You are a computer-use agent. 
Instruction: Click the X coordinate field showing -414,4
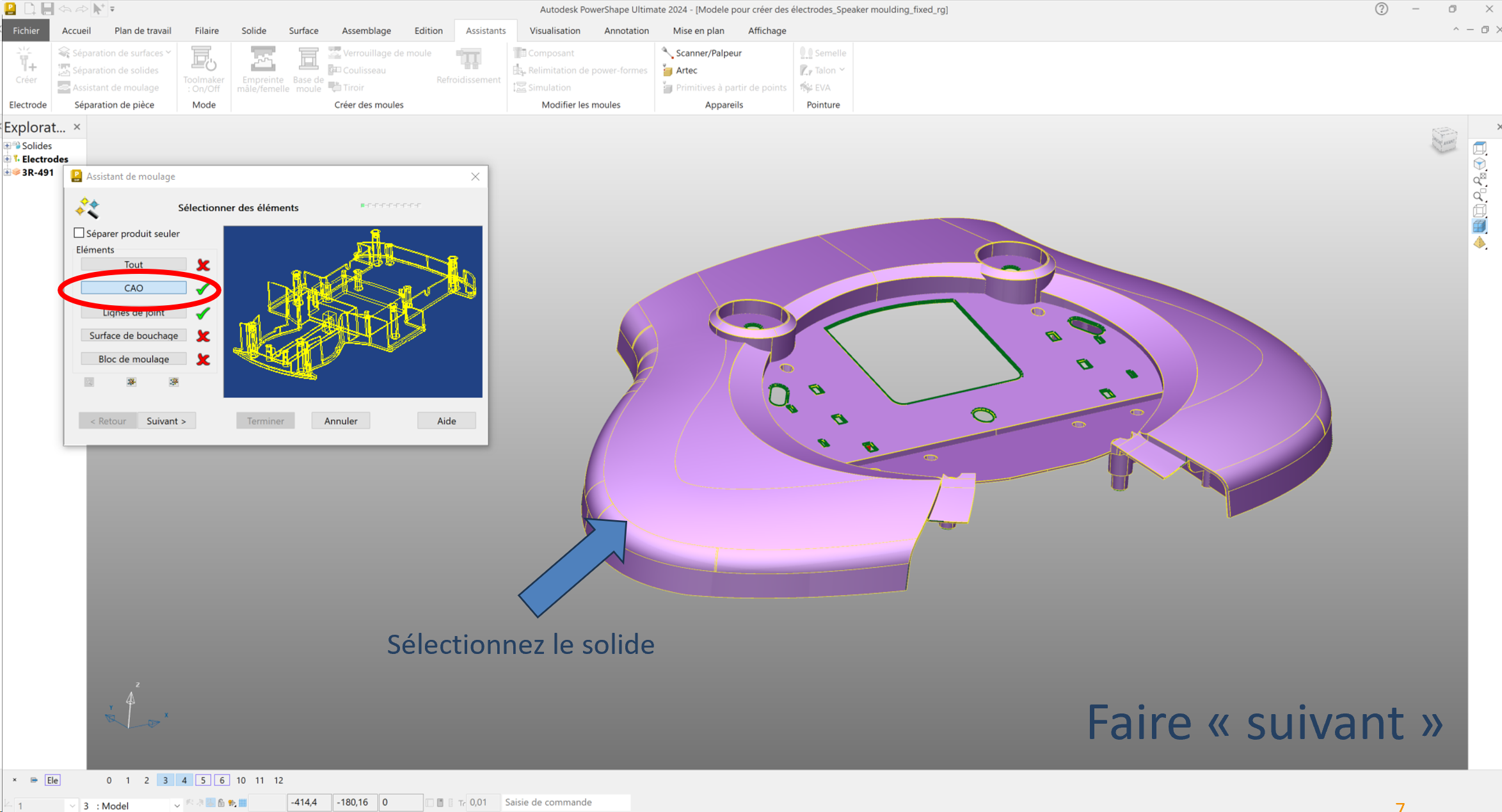[310, 802]
